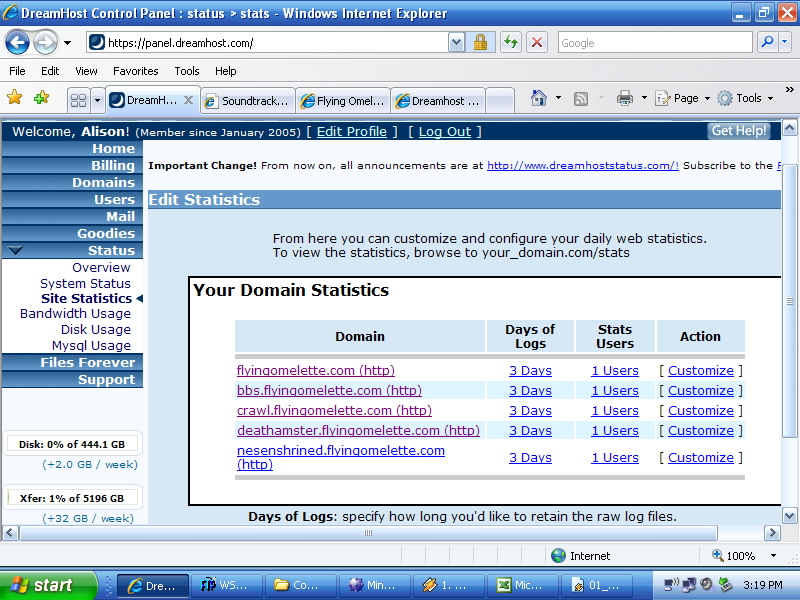Open the Tools gear toolbar menu
The image size is (800, 600).
745,98
